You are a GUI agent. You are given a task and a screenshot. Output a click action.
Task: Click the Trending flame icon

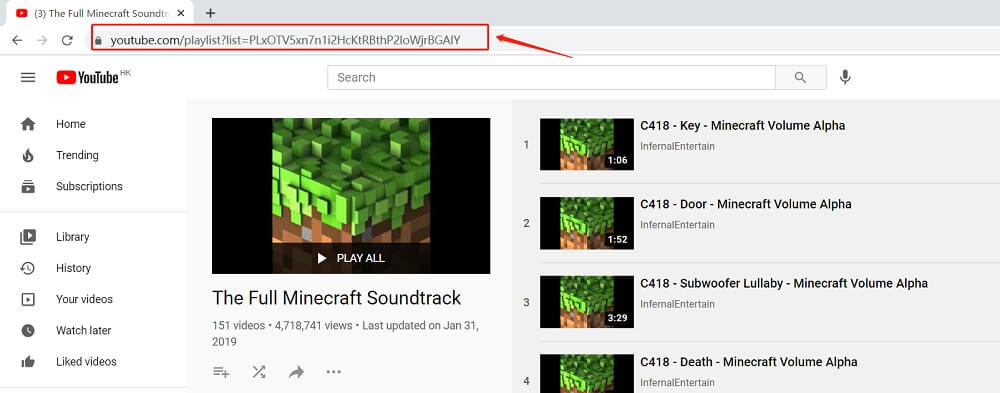point(28,155)
